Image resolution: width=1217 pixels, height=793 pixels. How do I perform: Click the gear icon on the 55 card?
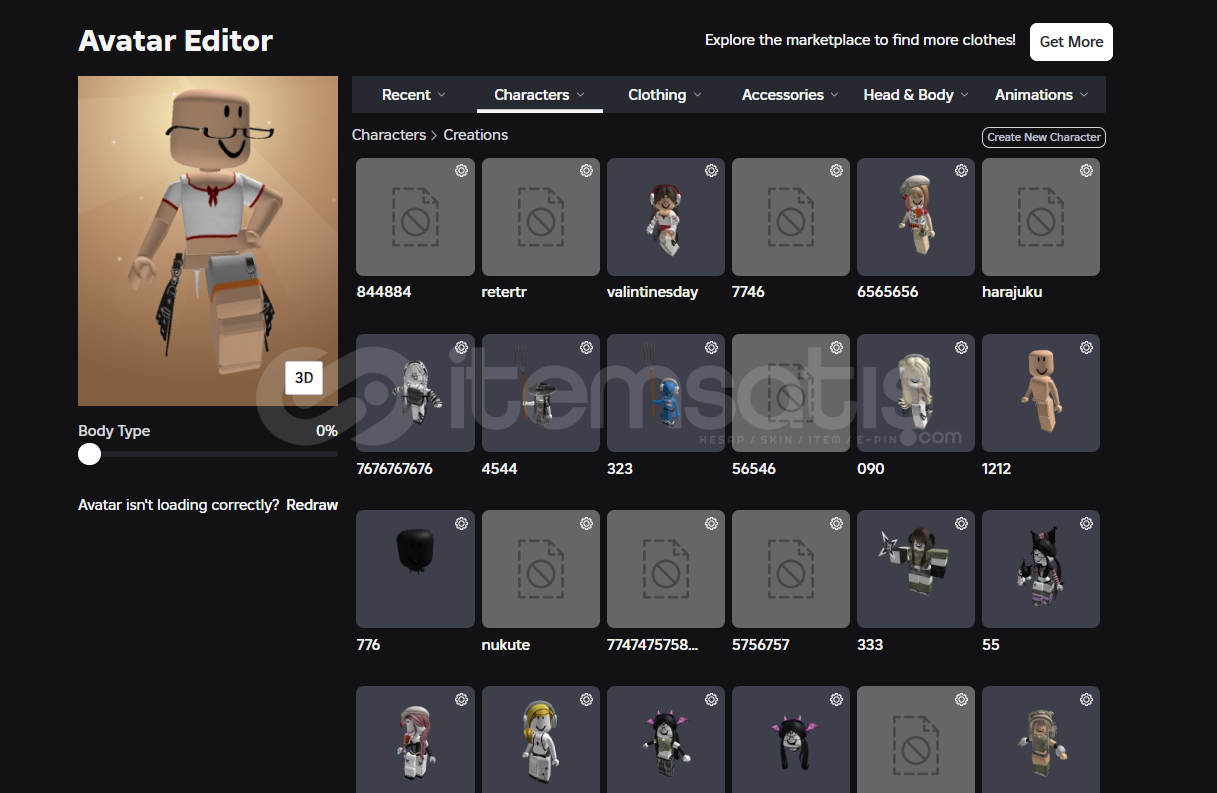1086,523
